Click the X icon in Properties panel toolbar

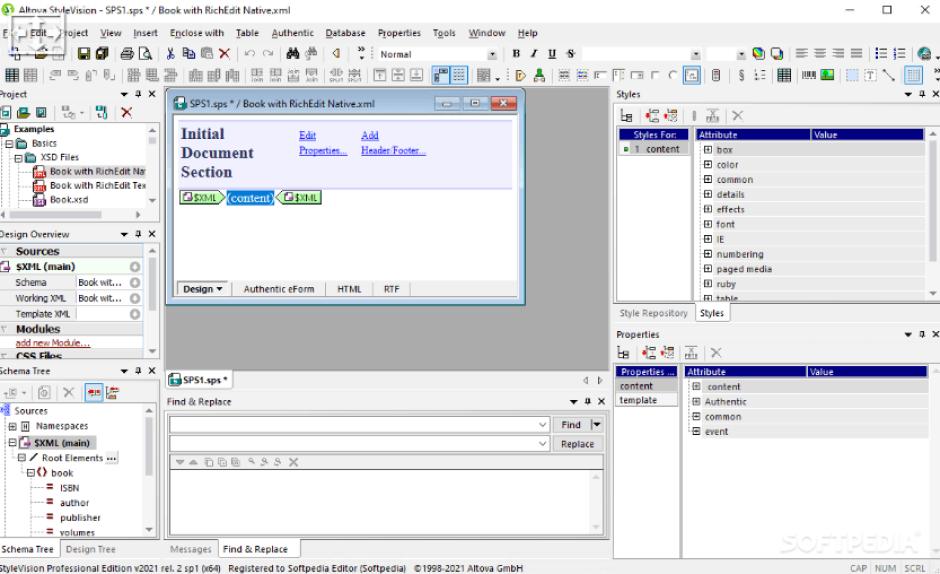click(716, 353)
